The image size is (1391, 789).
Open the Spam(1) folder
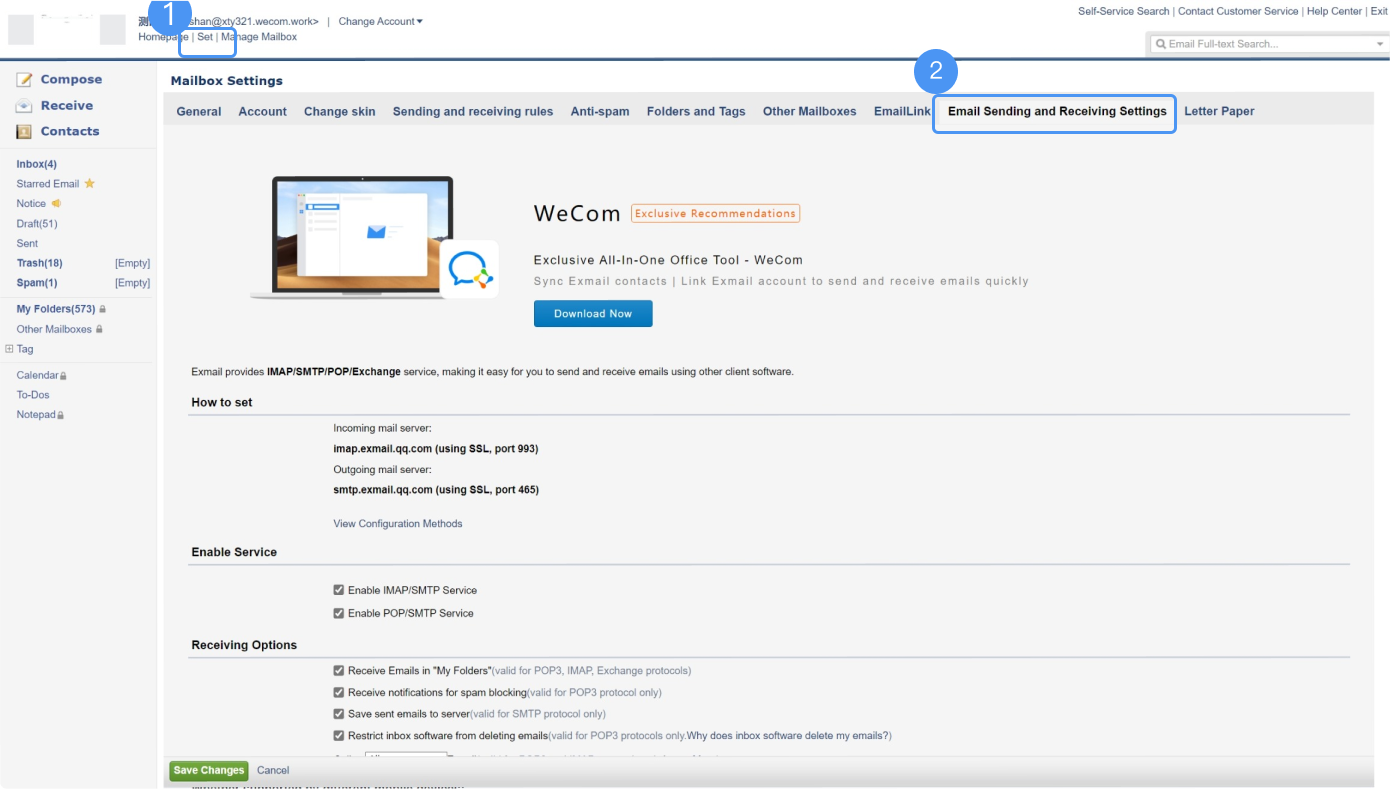point(37,284)
